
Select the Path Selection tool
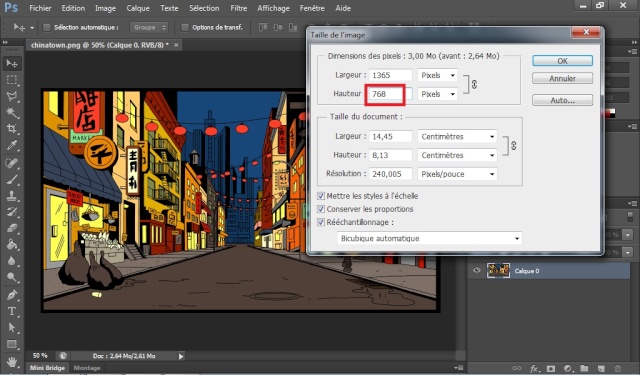pos(12,327)
